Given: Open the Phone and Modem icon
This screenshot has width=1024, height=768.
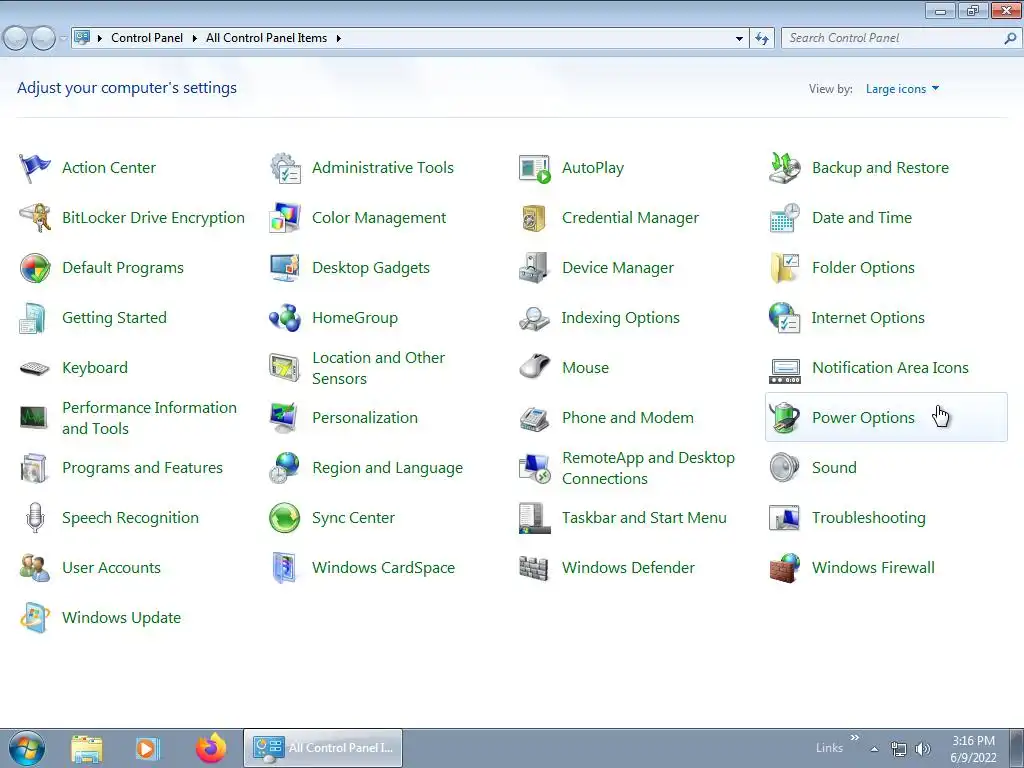Looking at the screenshot, I should pyautogui.click(x=535, y=419).
